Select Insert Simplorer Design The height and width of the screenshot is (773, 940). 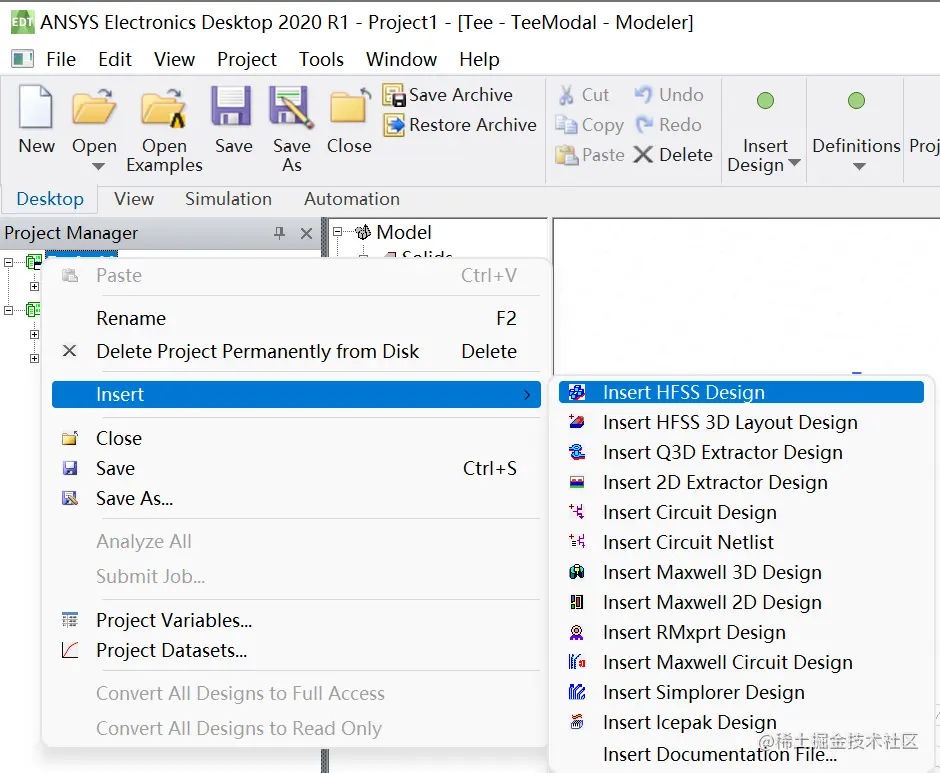coord(741,692)
